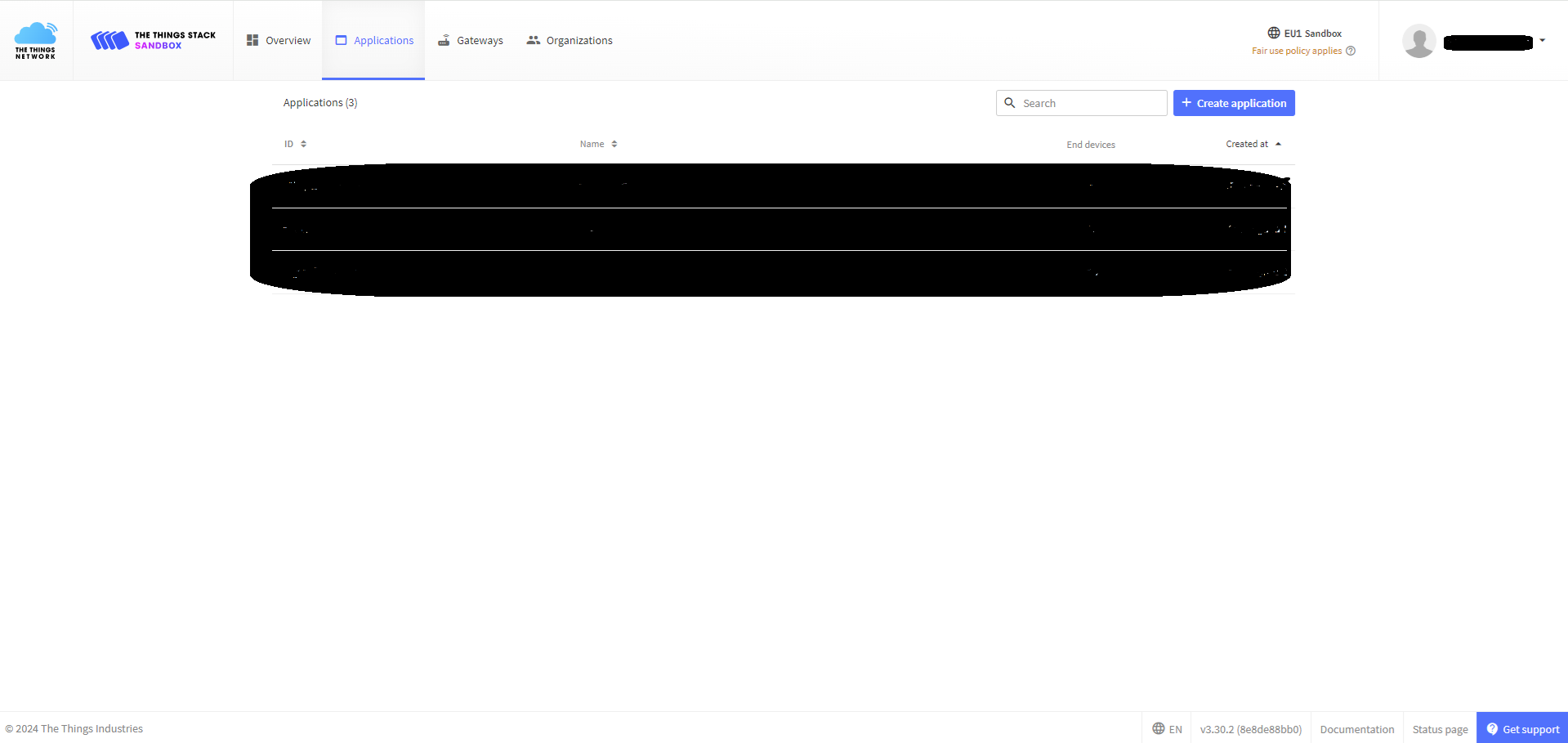Click The Things Network cloud logo
Viewport: 1568px width, 743px height.
[x=36, y=41]
